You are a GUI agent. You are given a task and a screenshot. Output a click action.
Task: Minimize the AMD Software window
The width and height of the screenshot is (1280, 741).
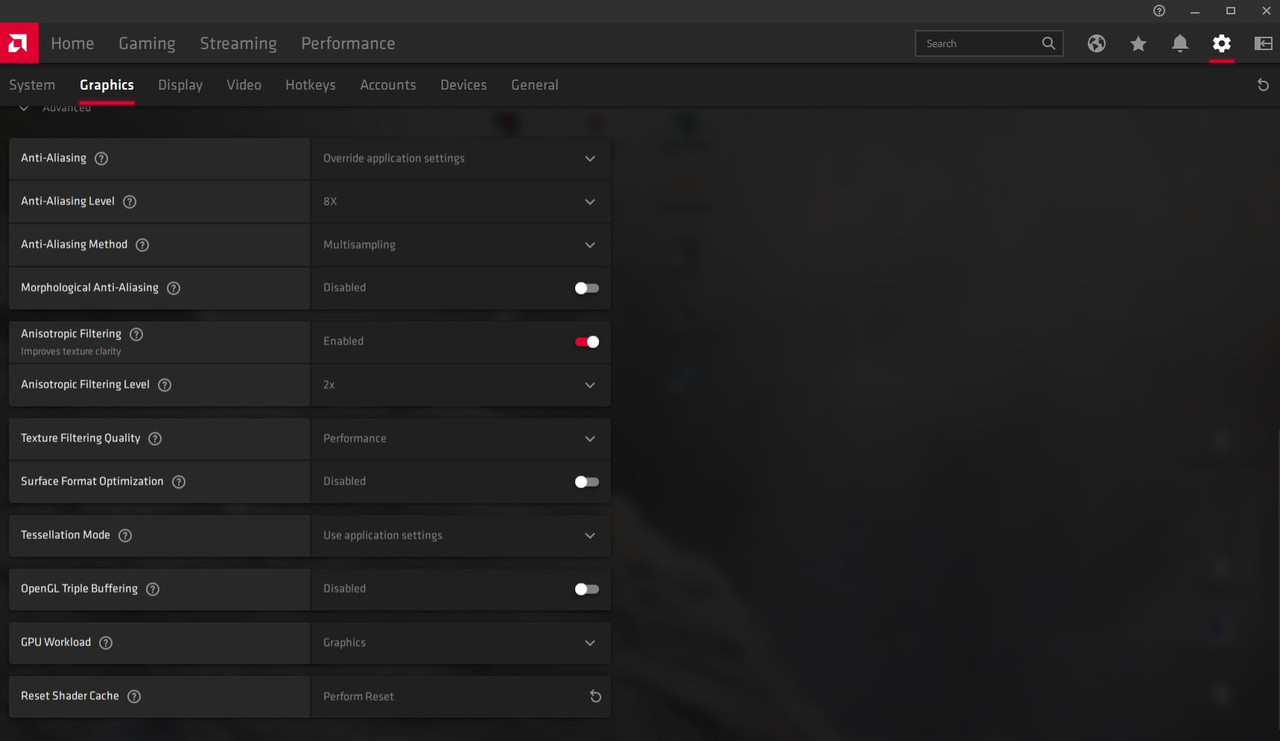pos(1195,11)
